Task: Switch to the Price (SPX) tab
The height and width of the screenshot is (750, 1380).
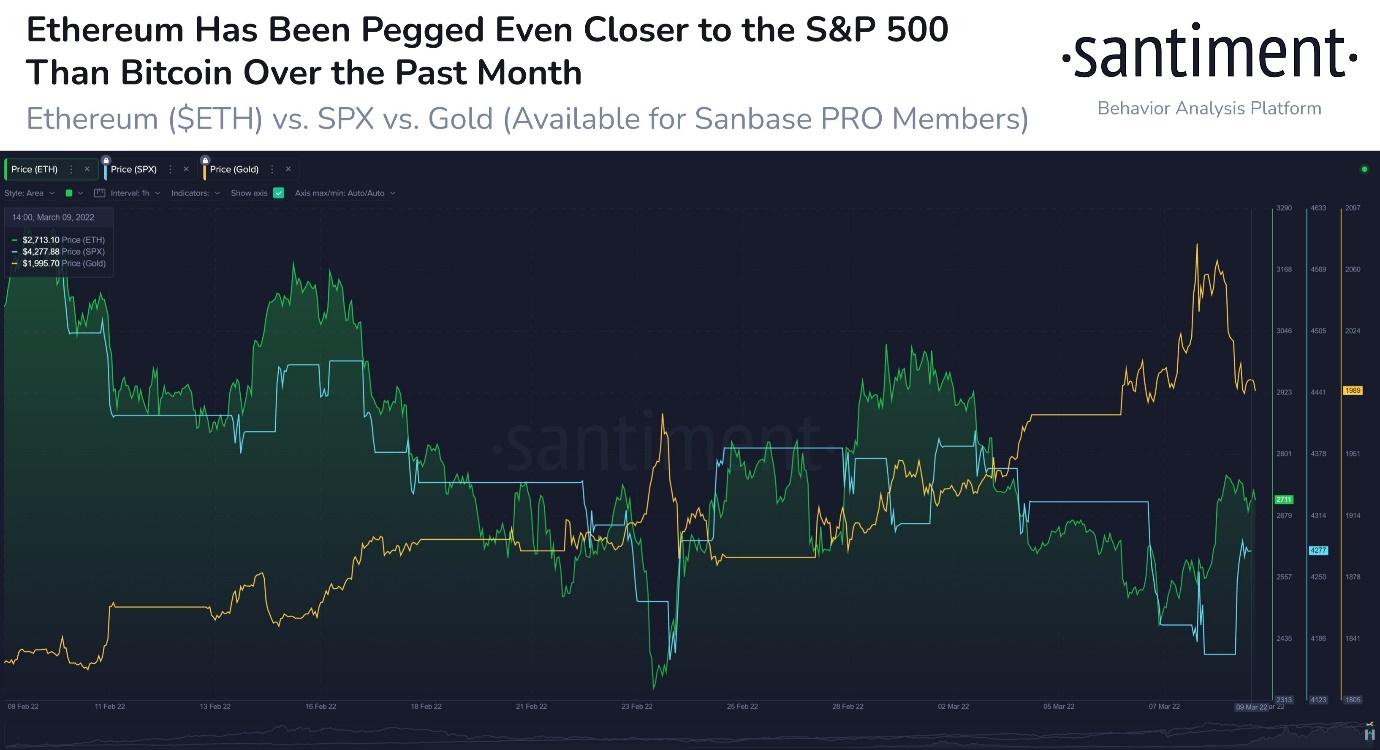Action: pos(135,168)
